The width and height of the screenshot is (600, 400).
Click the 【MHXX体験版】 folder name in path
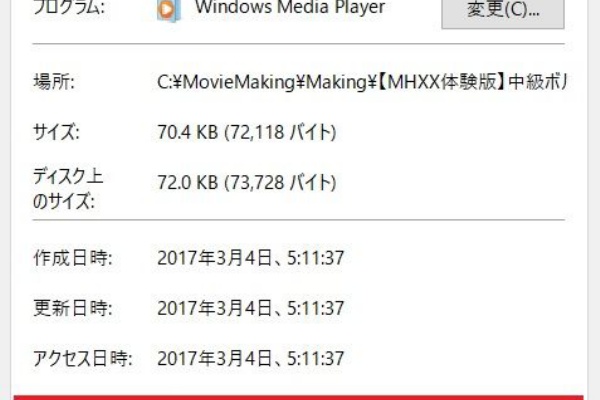(x=442, y=82)
